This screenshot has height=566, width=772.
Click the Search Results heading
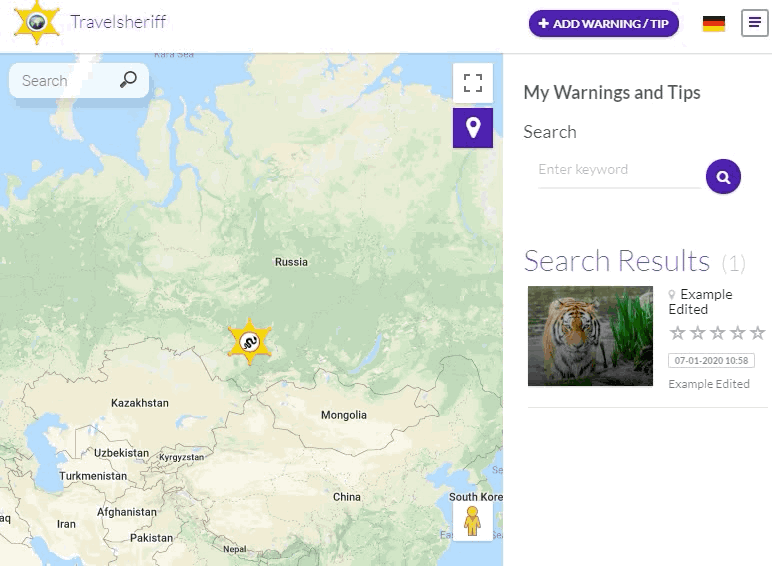[x=617, y=260]
